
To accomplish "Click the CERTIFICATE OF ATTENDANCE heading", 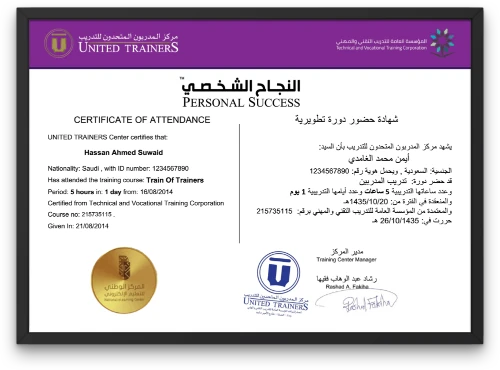I will tap(142, 120).
